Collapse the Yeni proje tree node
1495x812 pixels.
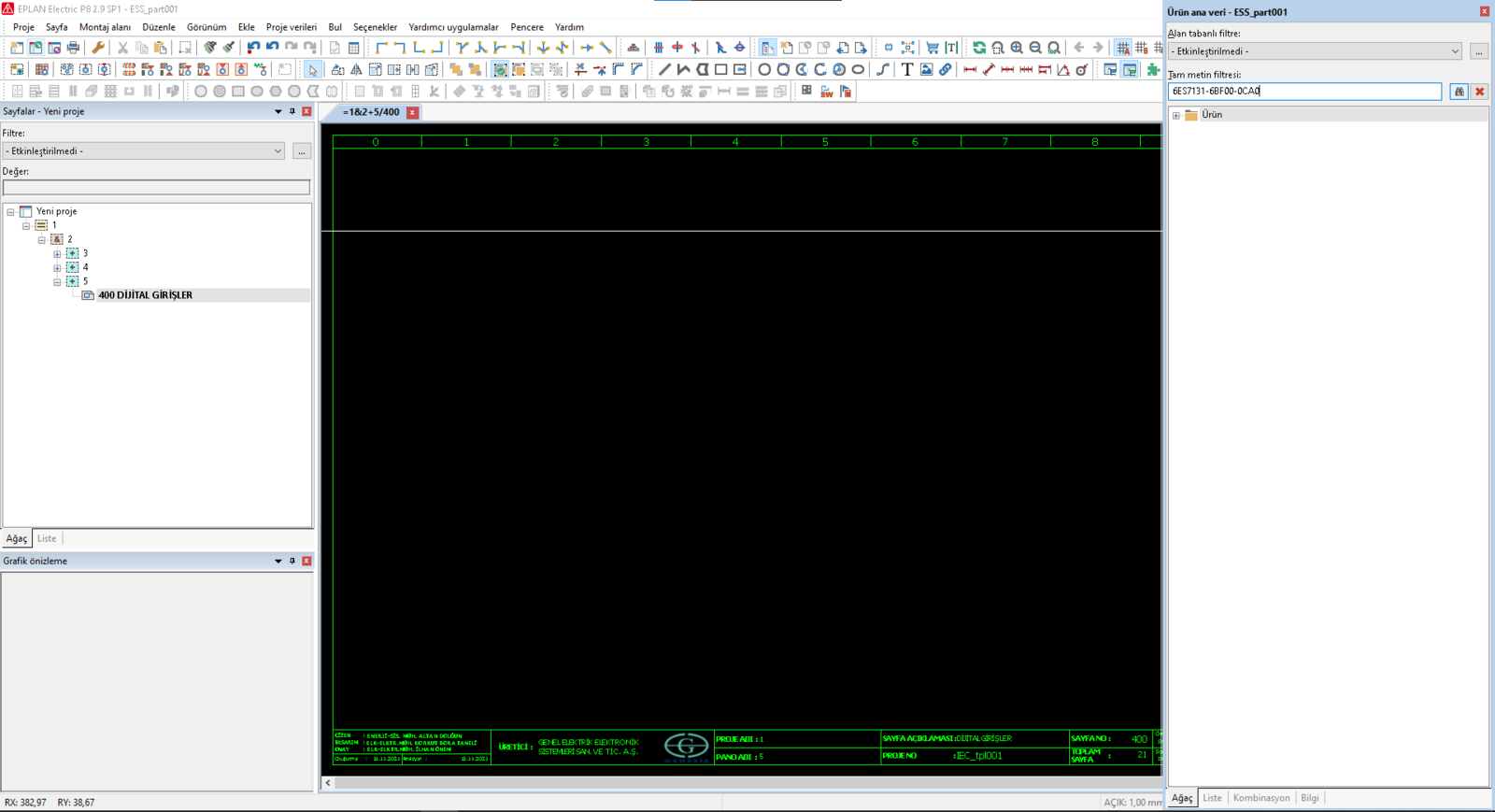(11, 212)
